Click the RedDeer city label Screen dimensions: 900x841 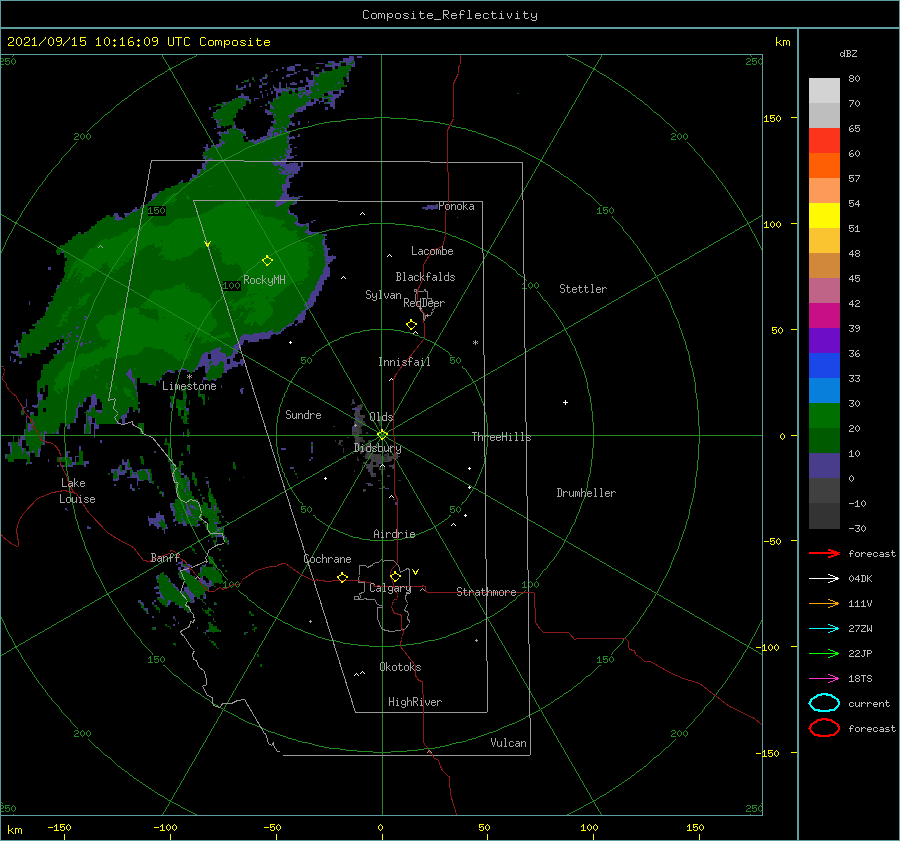click(x=424, y=303)
